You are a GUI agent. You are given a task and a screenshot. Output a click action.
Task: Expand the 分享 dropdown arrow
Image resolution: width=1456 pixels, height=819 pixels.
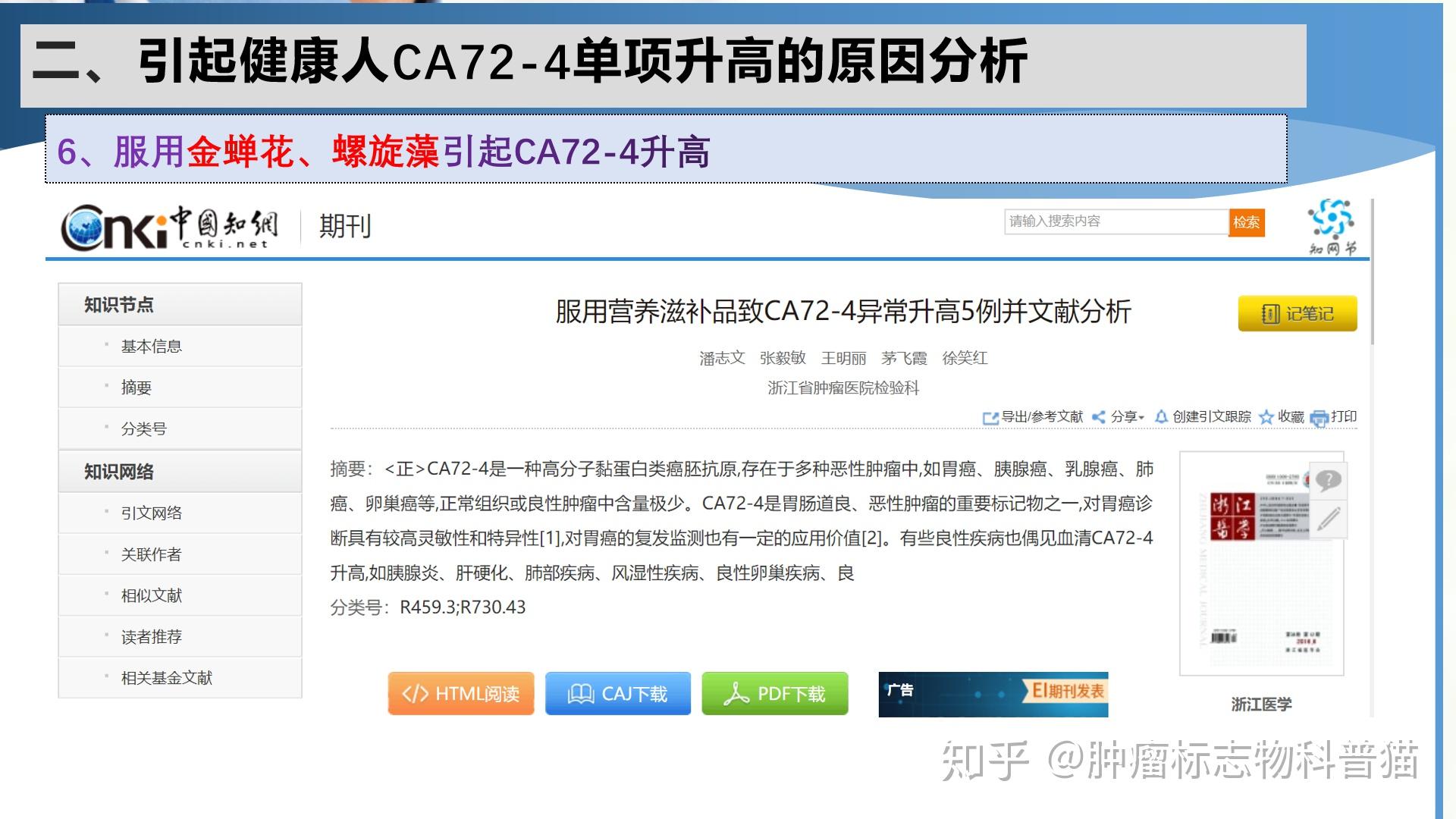click(1141, 418)
